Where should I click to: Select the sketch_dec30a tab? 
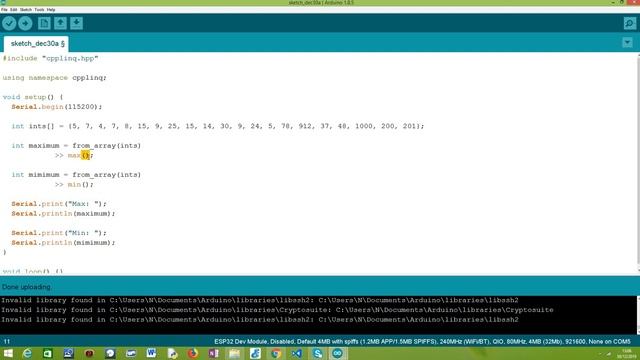[x=36, y=44]
